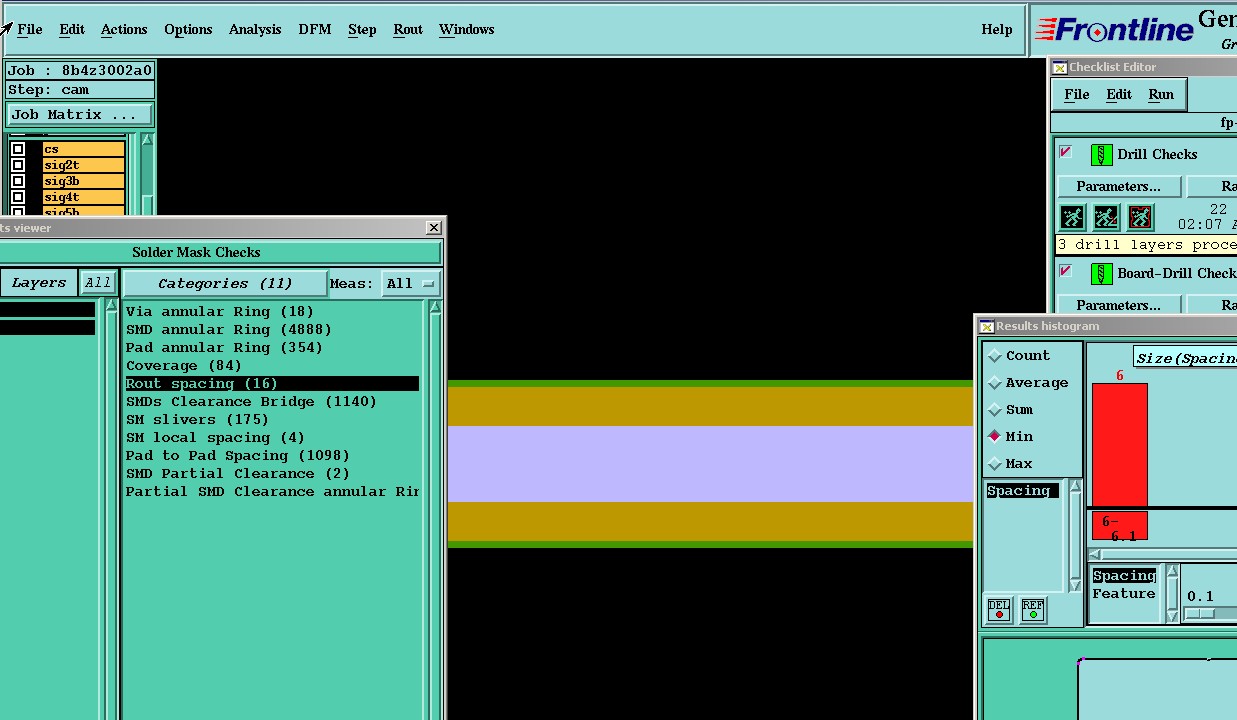Click the Job Matrix button

[x=80, y=115]
